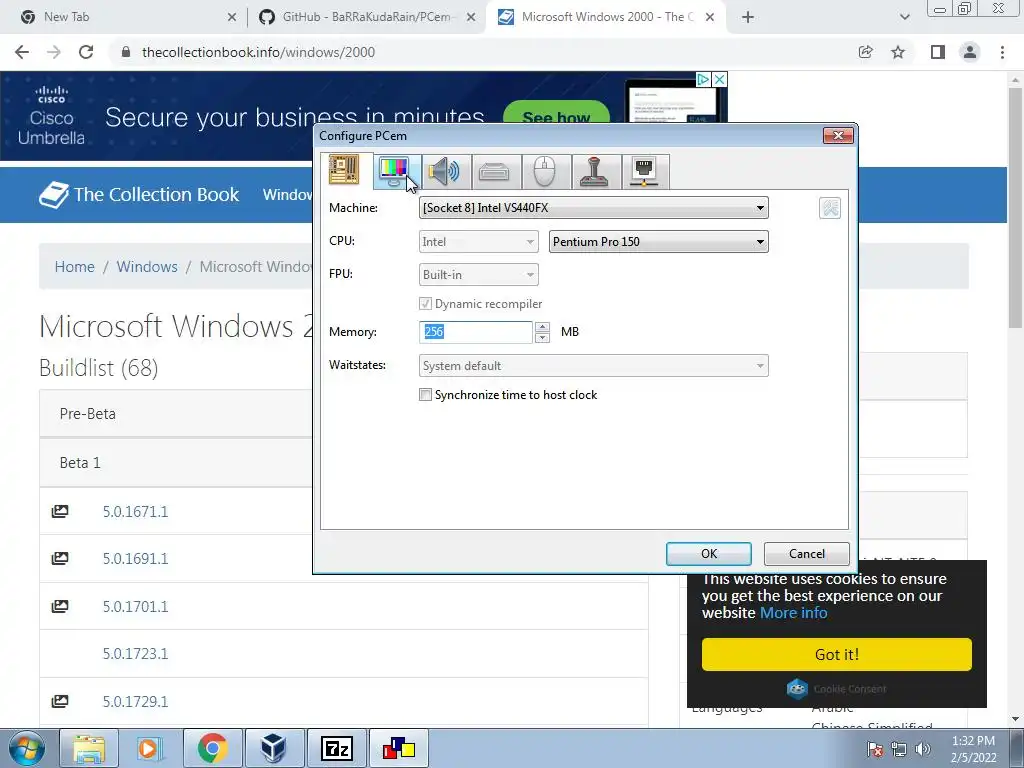Select the Pre-Beta buildlist header
The image size is (1024, 768).
tap(175, 413)
